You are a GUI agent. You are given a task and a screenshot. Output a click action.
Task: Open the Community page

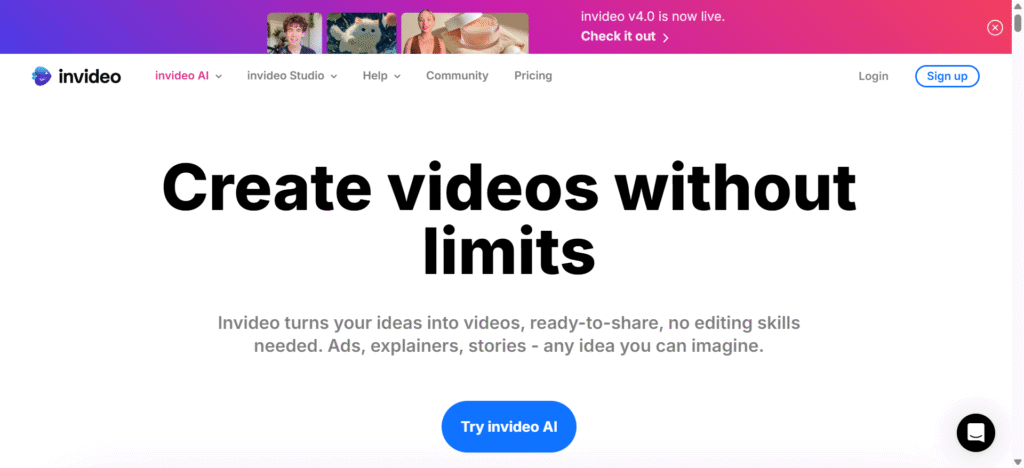pyautogui.click(x=457, y=76)
